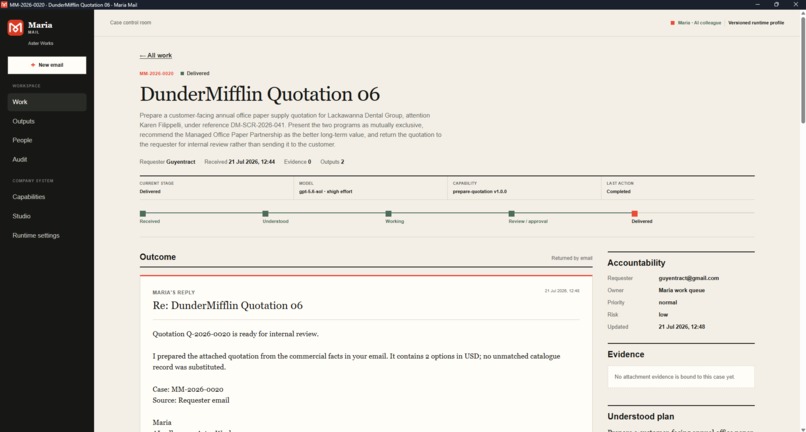Click the Case control room breadcrumb
The width and height of the screenshot is (806, 432).
131,23
